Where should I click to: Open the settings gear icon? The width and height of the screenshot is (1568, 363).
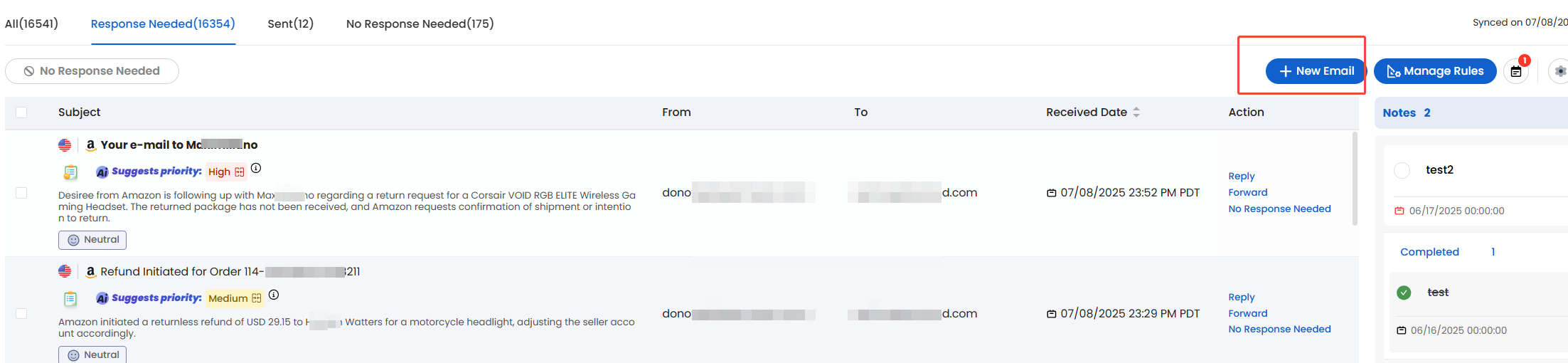point(1559,71)
